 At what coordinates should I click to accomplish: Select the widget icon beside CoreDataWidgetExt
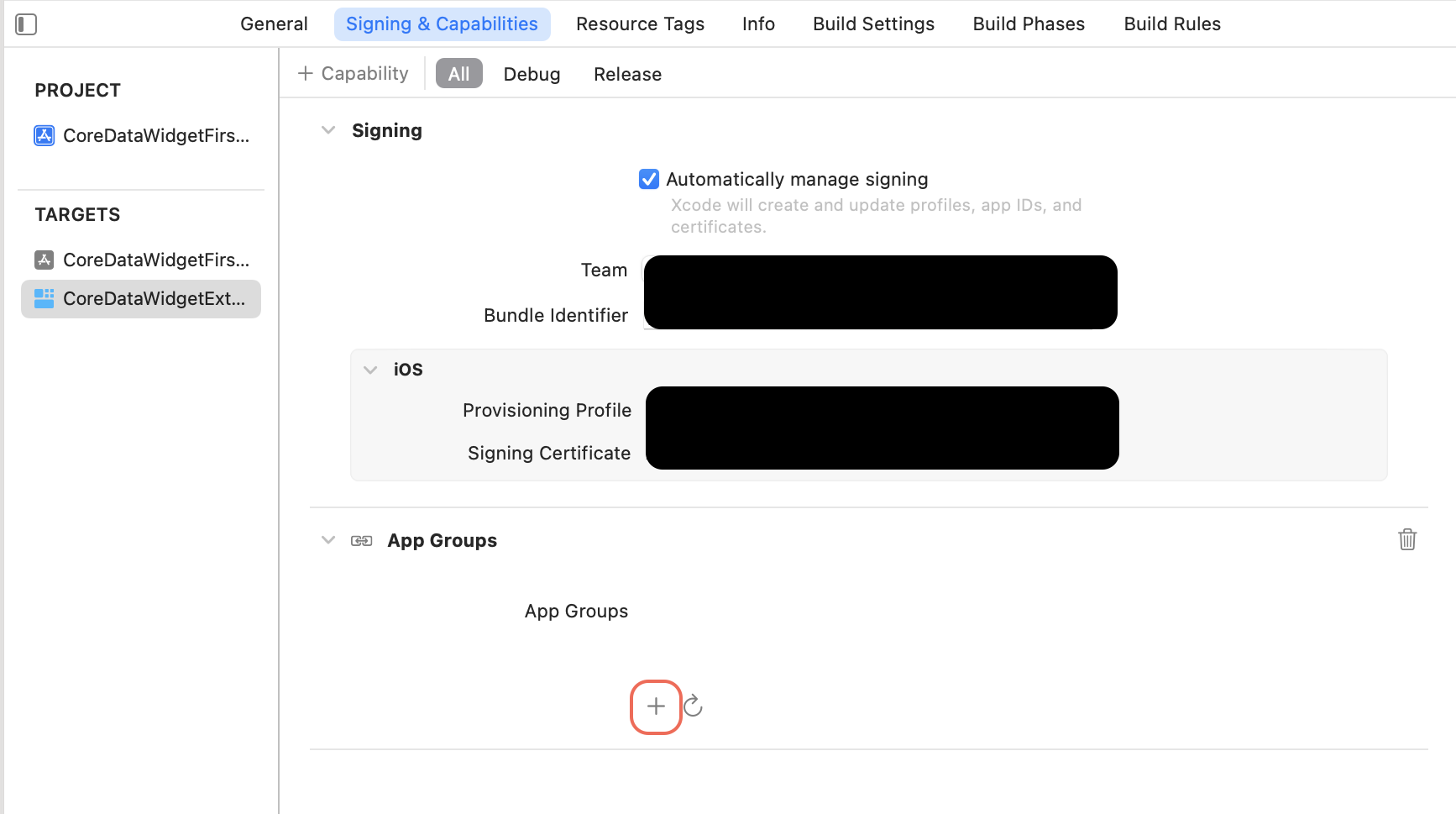[44, 298]
